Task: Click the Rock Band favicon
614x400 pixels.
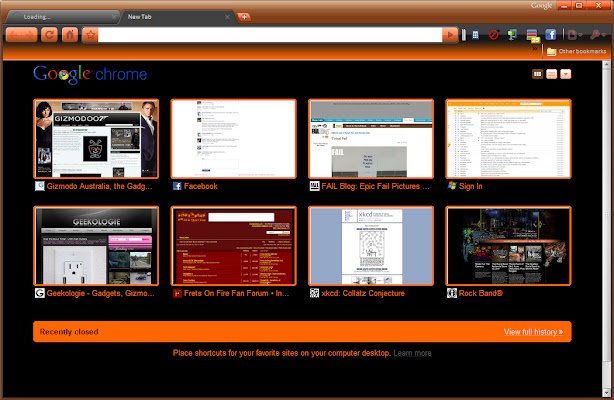Action: [452, 293]
